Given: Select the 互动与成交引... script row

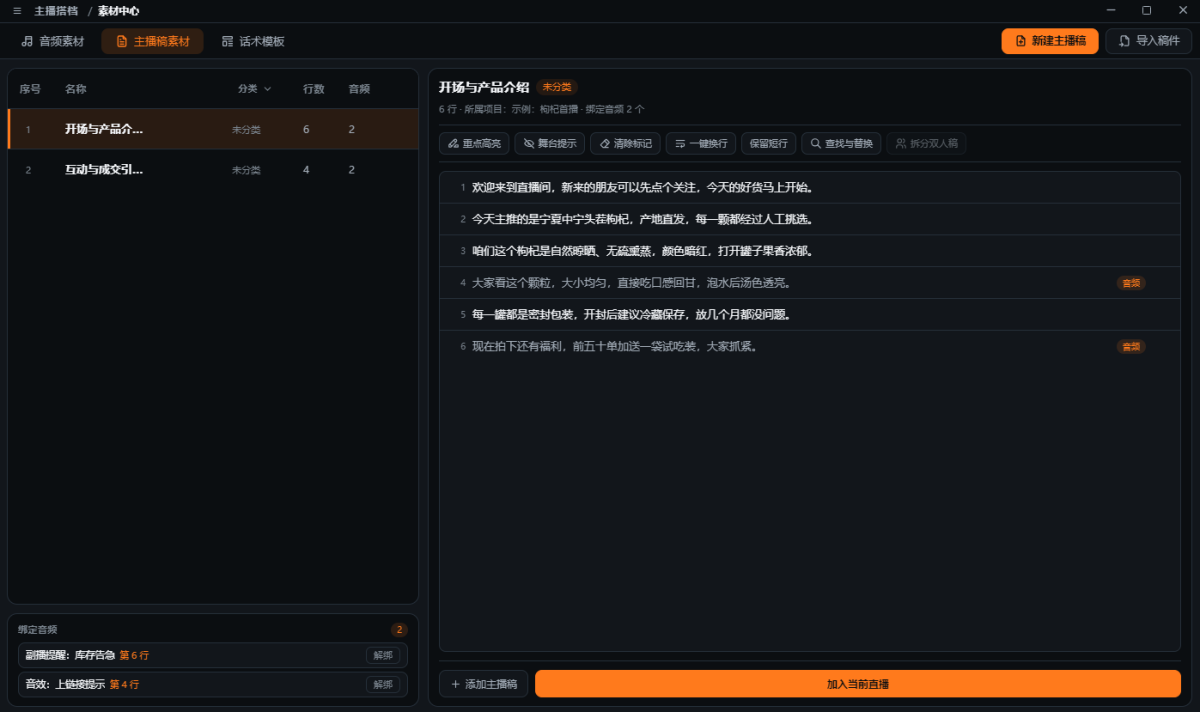Looking at the screenshot, I should coord(213,170).
